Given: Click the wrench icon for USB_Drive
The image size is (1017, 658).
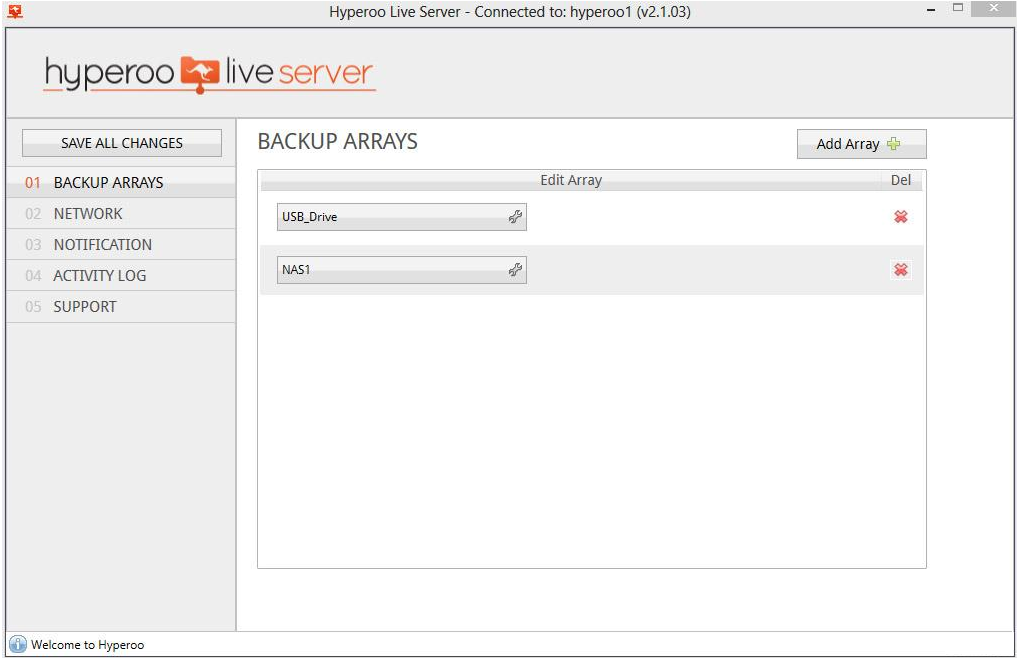Looking at the screenshot, I should [x=515, y=217].
